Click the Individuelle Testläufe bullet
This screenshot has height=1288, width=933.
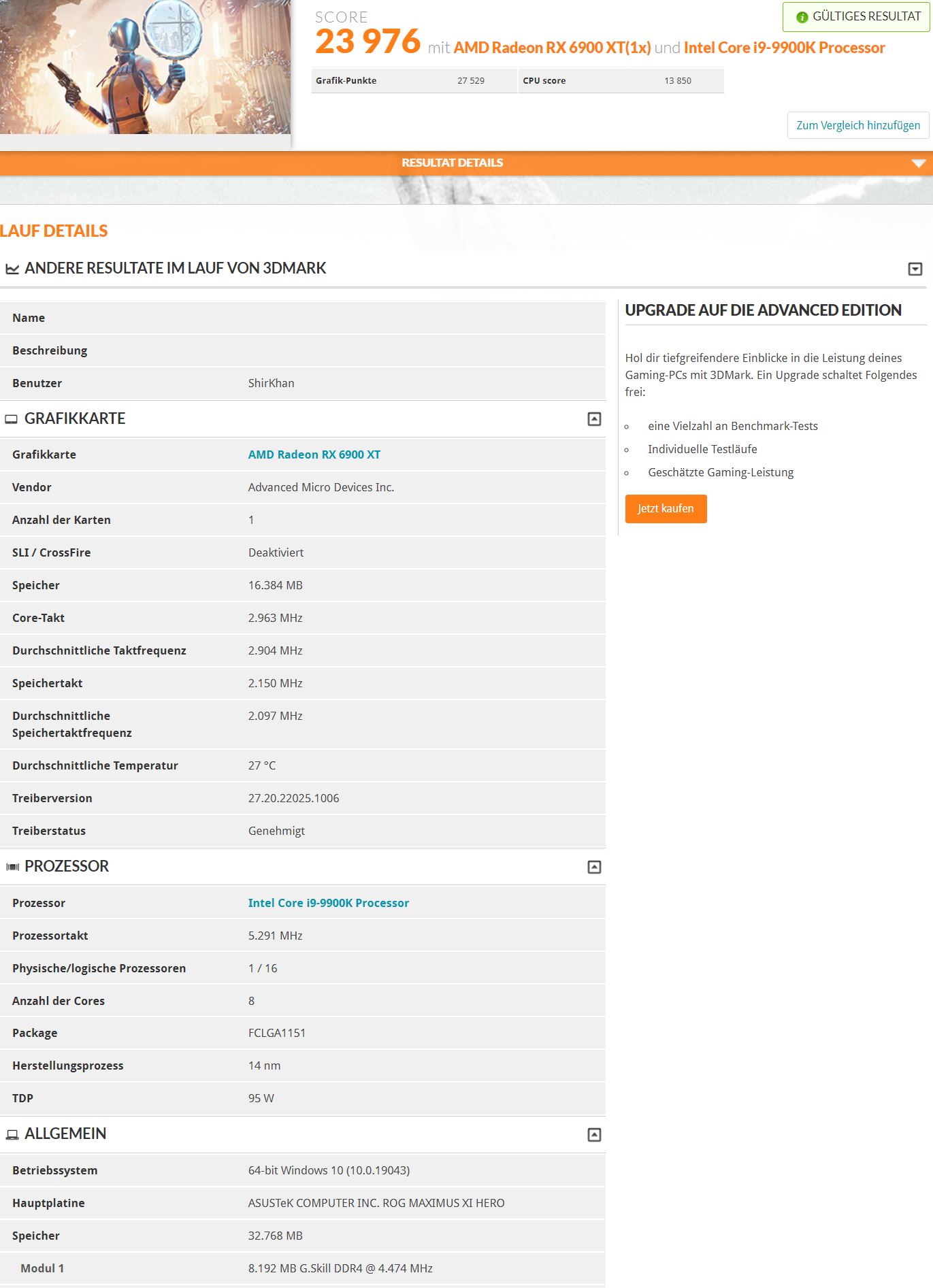click(702, 449)
